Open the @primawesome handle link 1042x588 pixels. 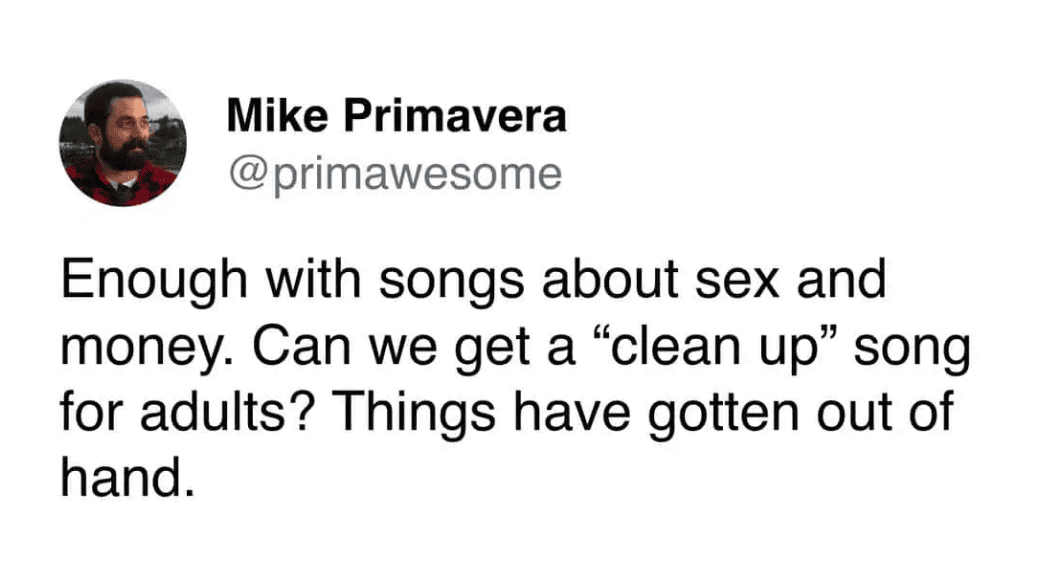(x=395, y=174)
